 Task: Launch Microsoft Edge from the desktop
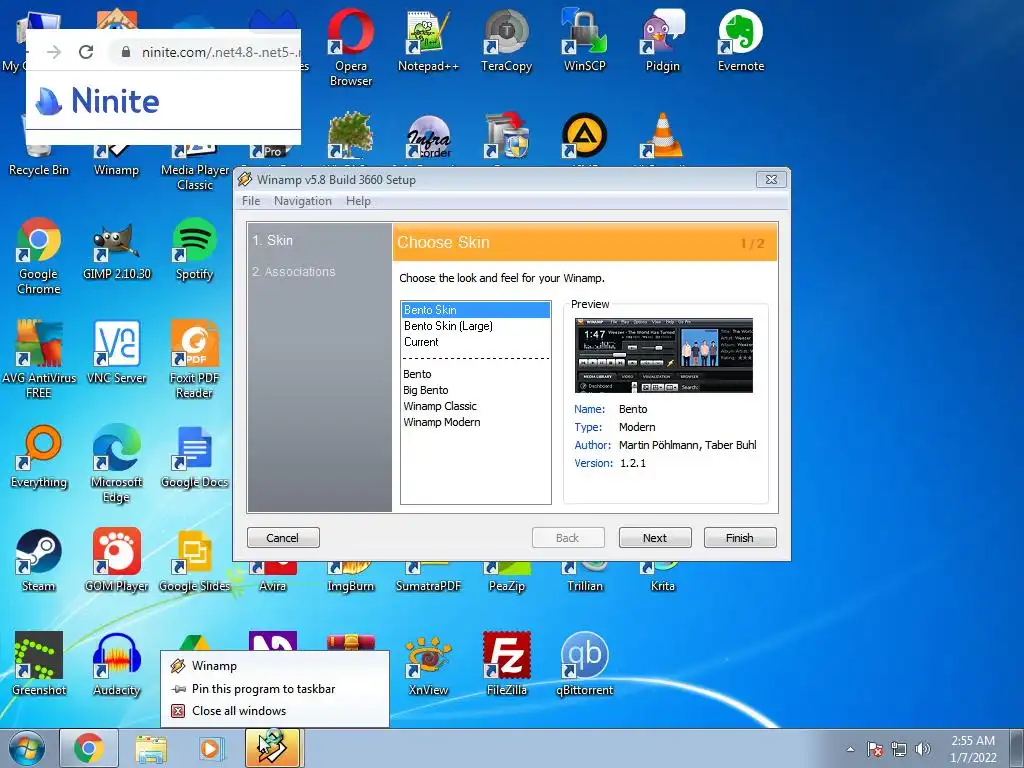(116, 464)
